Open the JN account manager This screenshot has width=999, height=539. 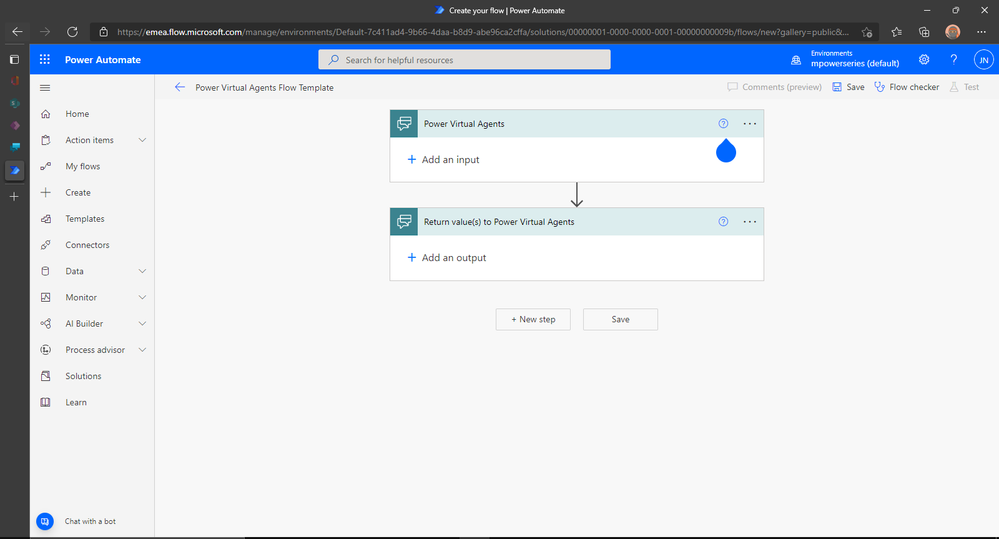coord(984,60)
